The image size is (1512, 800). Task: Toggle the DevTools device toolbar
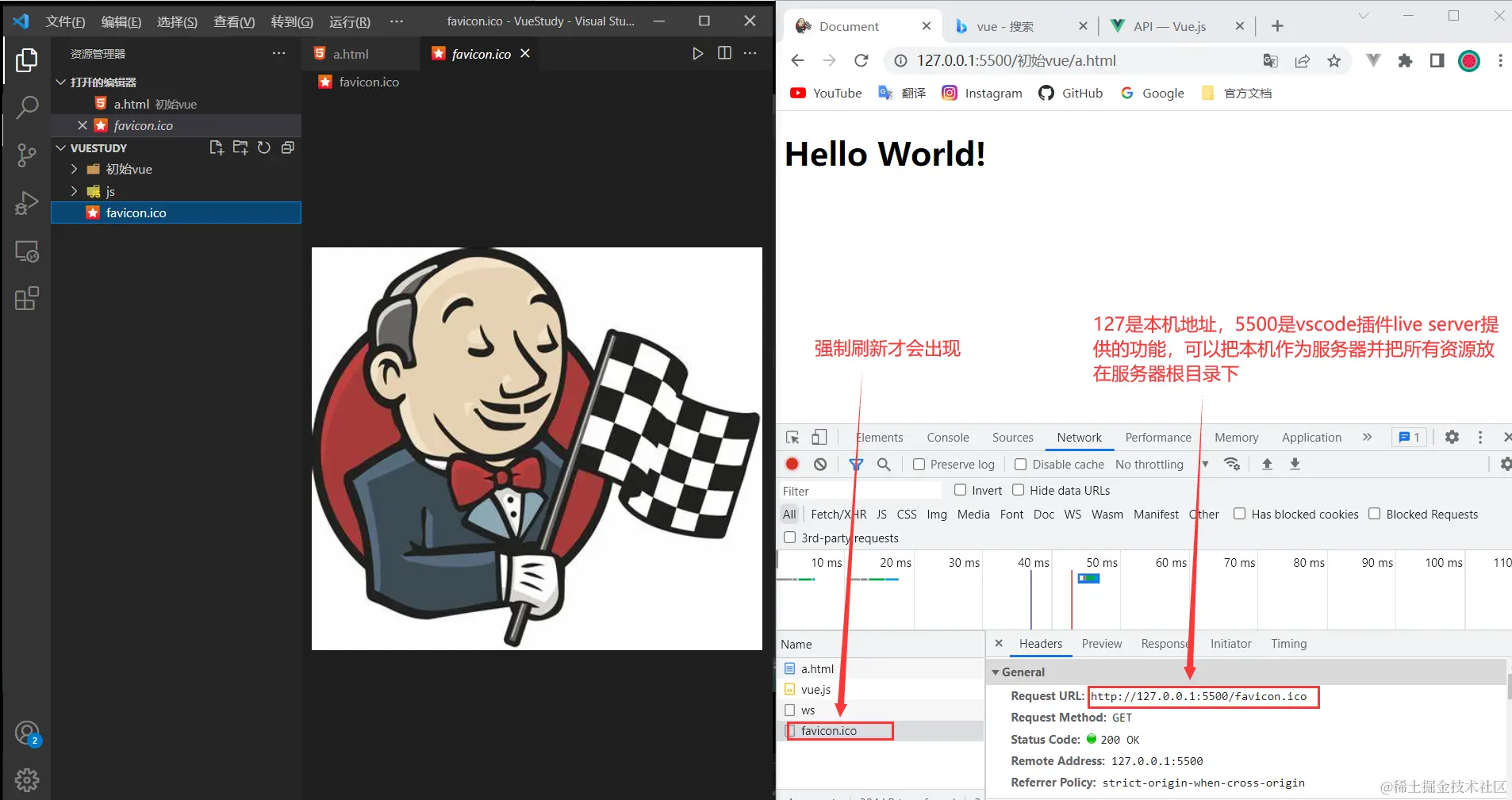819,438
